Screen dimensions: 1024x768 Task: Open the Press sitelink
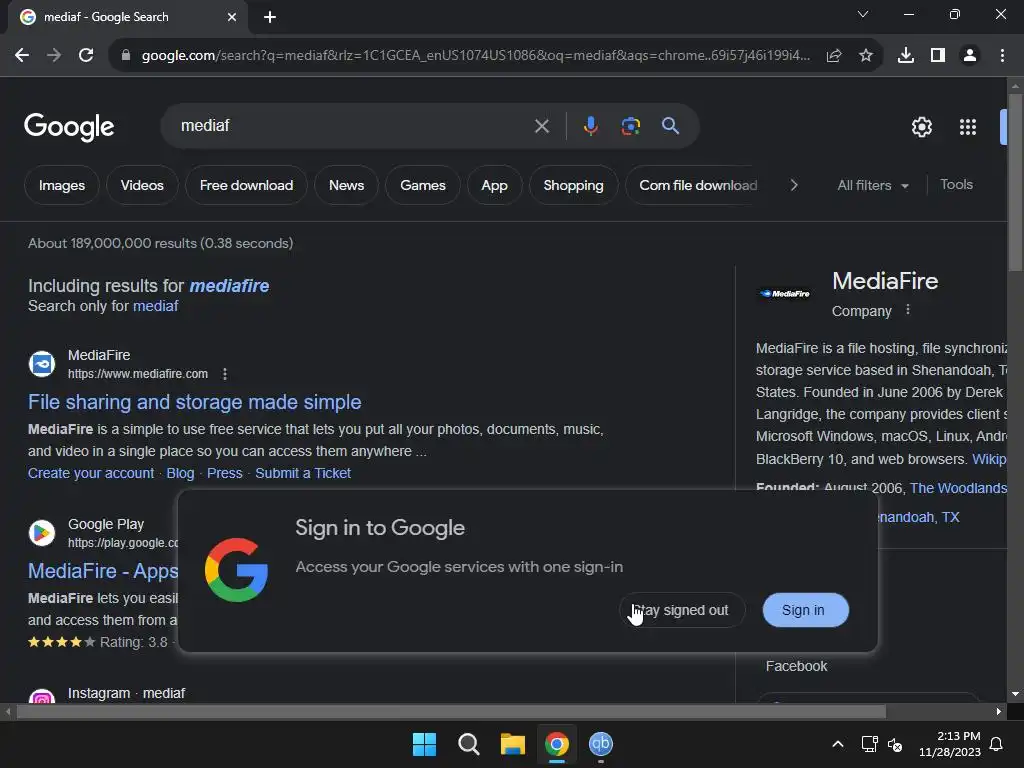(x=225, y=473)
